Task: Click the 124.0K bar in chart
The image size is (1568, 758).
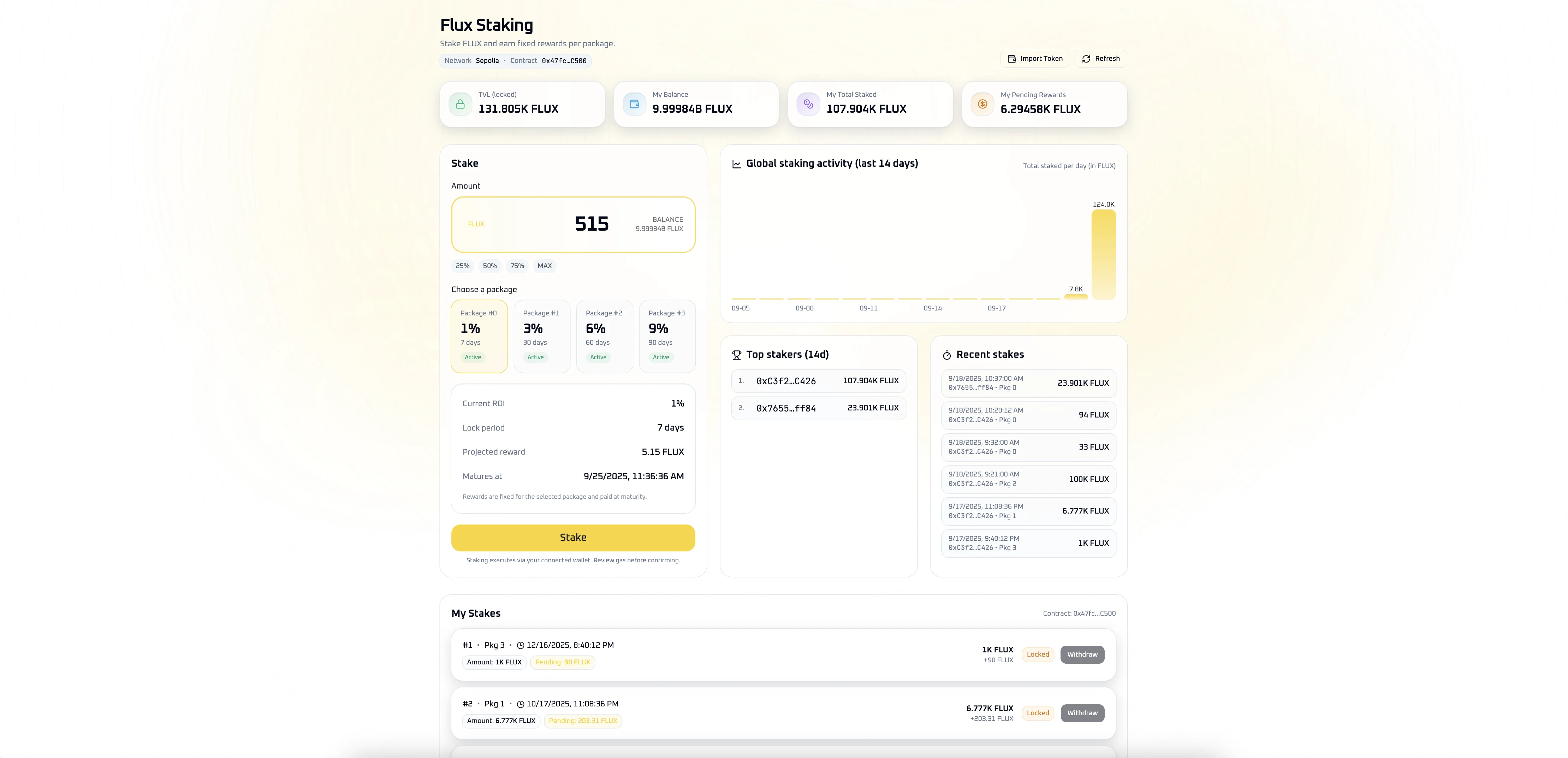Action: (1103, 255)
